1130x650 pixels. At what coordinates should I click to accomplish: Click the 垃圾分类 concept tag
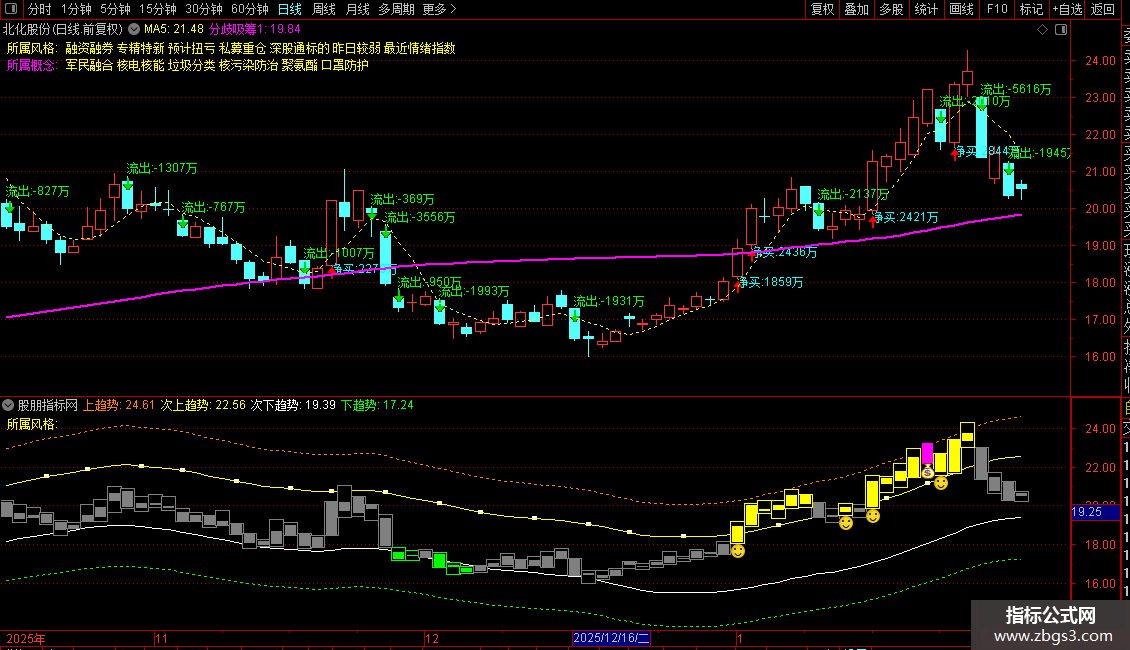192,65
